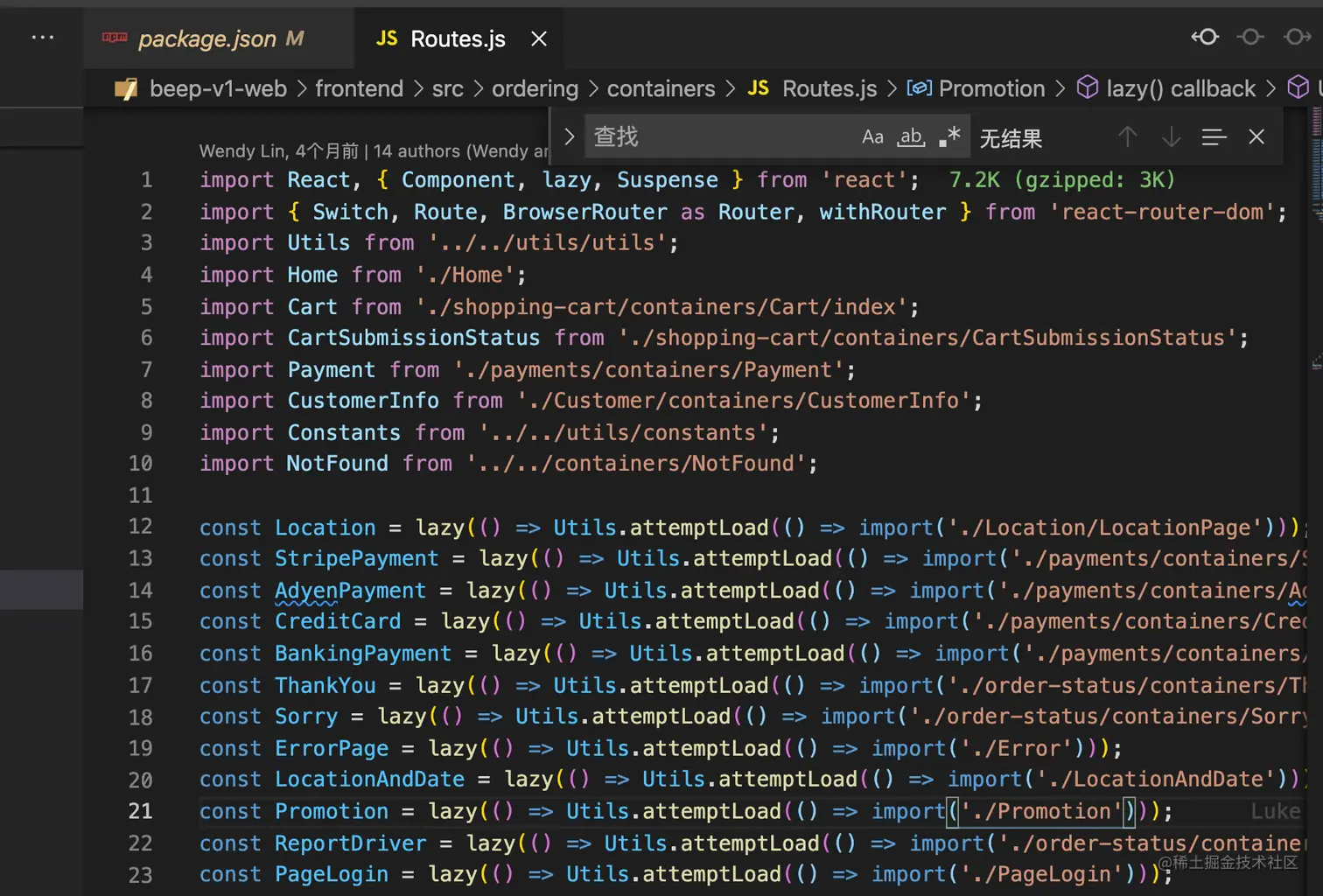Viewport: 1323px width, 896px height.
Task: Toggle Use Regular Expression in find widget
Action: (x=949, y=136)
